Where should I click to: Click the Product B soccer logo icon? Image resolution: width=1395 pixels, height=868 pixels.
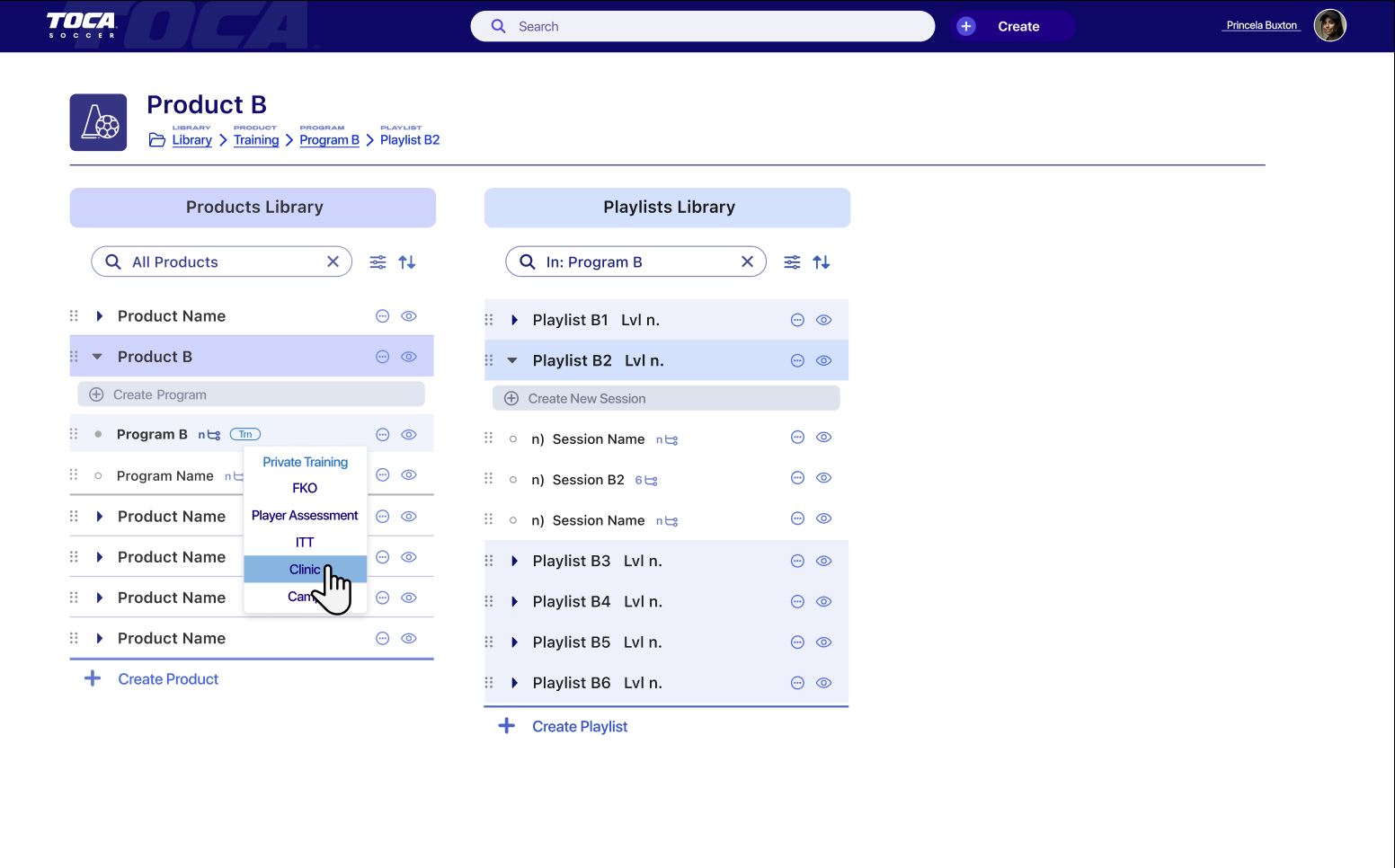99,122
